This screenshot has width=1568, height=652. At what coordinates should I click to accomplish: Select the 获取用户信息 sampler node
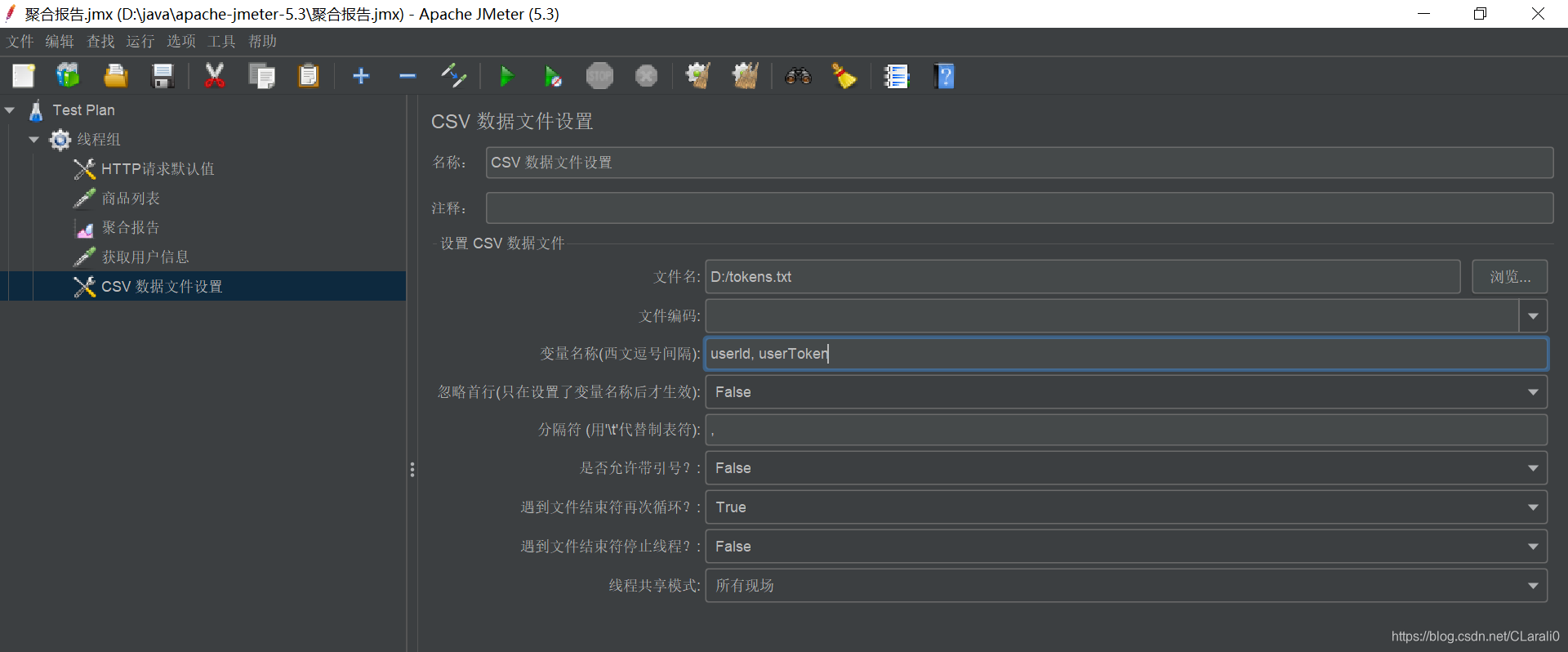[145, 257]
